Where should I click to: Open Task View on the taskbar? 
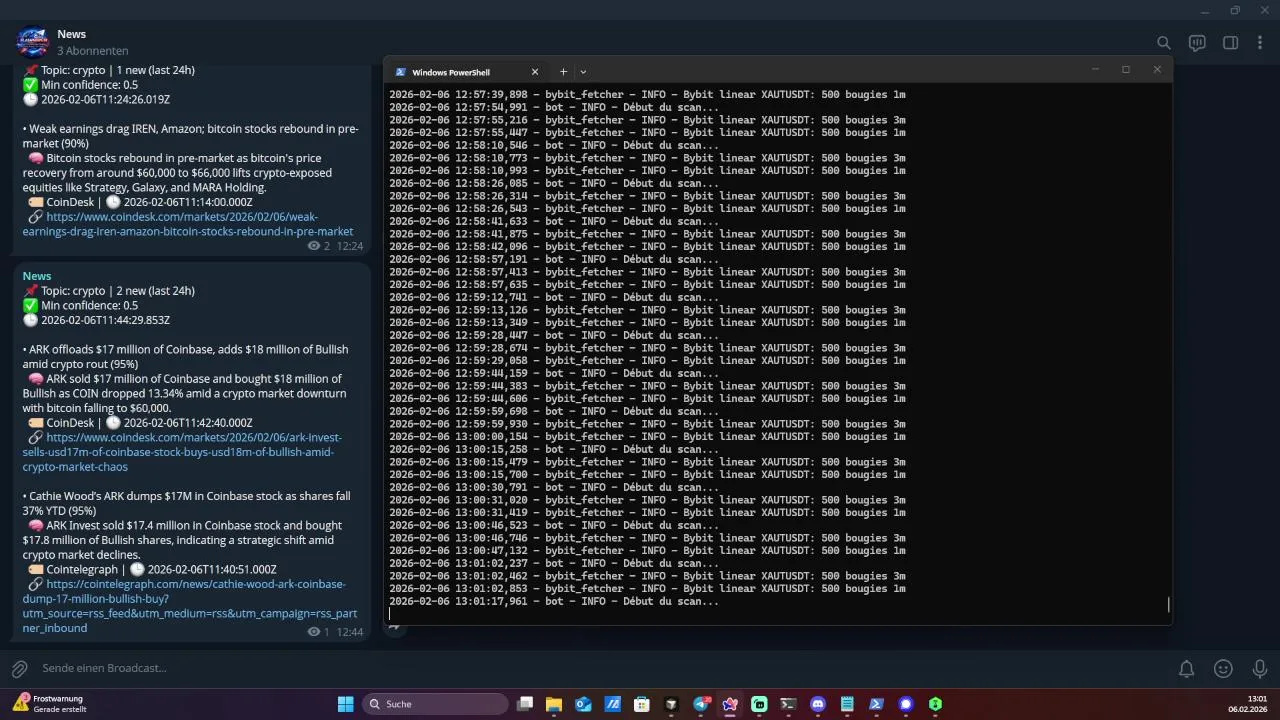click(525, 704)
